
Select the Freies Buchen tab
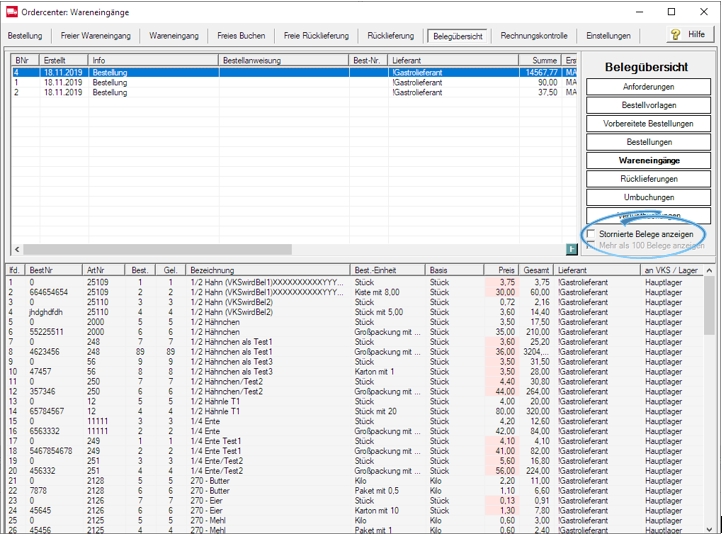[241, 35]
